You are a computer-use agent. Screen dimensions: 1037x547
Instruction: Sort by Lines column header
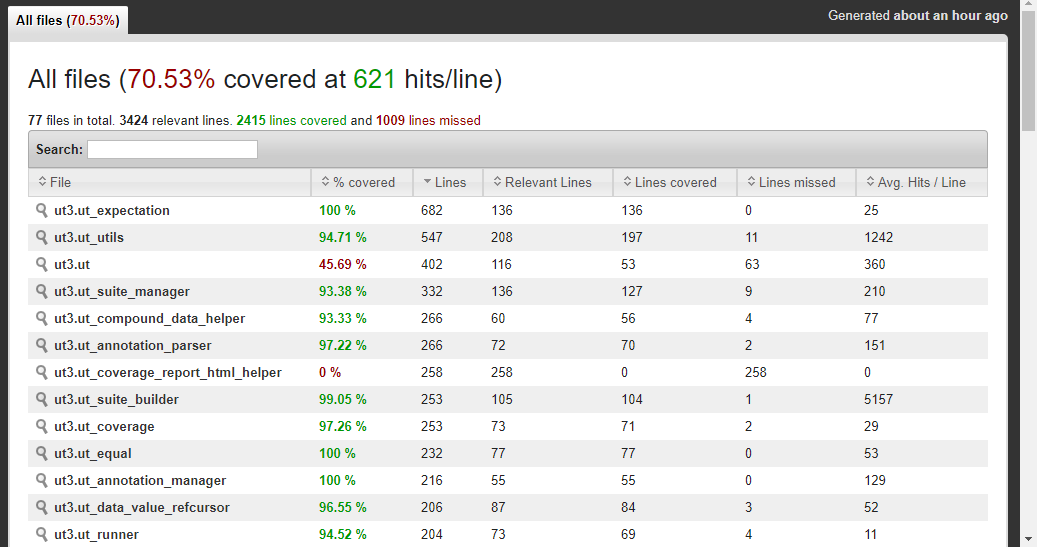point(447,182)
